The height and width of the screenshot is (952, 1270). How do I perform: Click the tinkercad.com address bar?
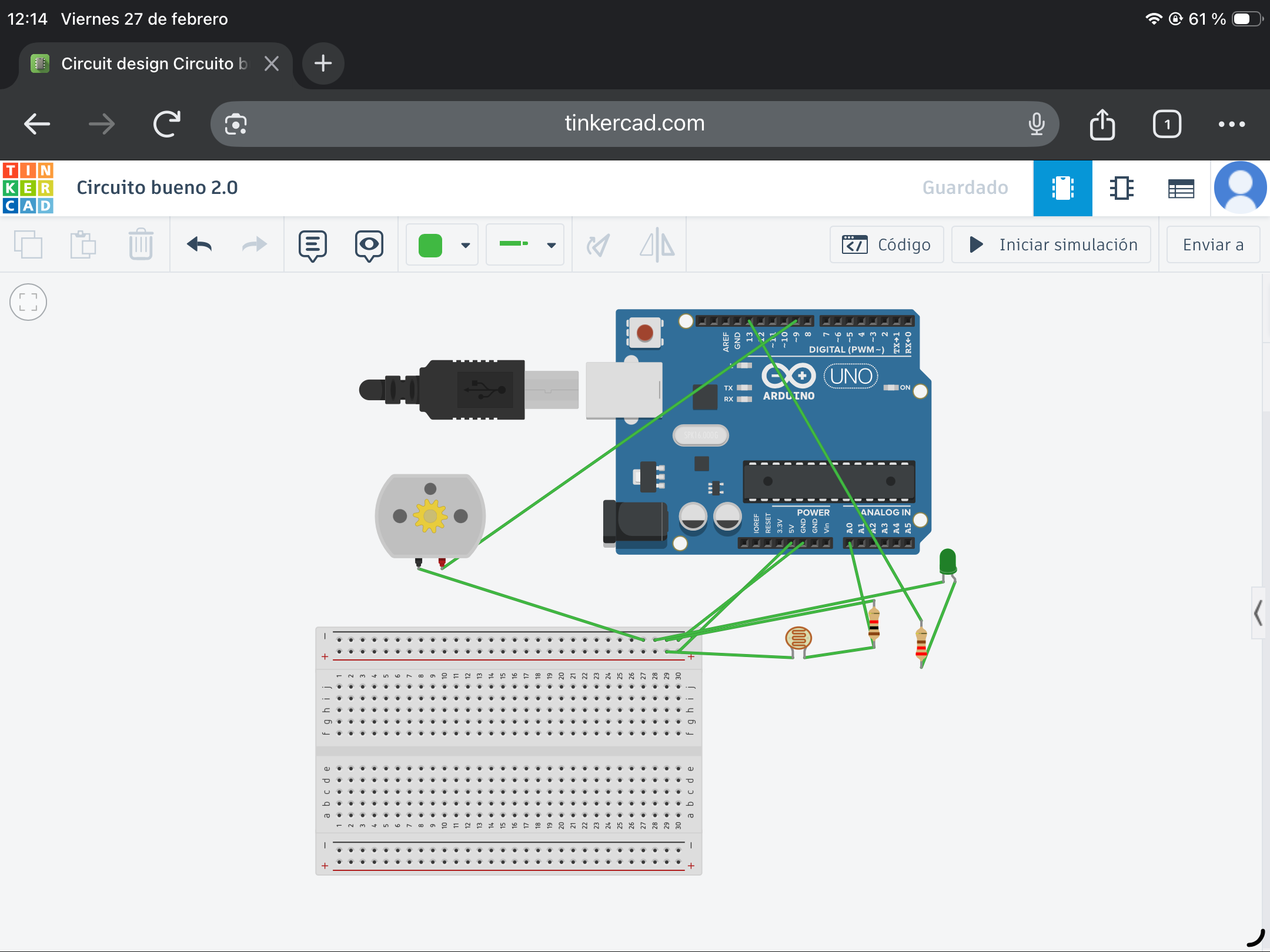tap(634, 123)
